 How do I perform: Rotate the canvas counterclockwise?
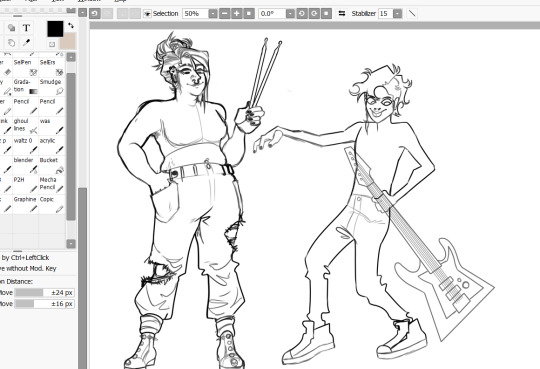pyautogui.click(x=302, y=13)
